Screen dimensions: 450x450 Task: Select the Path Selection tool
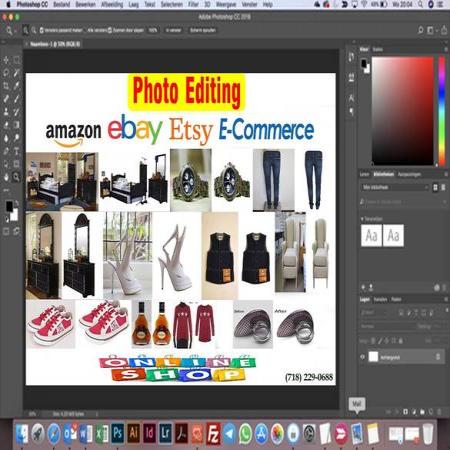(x=6, y=164)
